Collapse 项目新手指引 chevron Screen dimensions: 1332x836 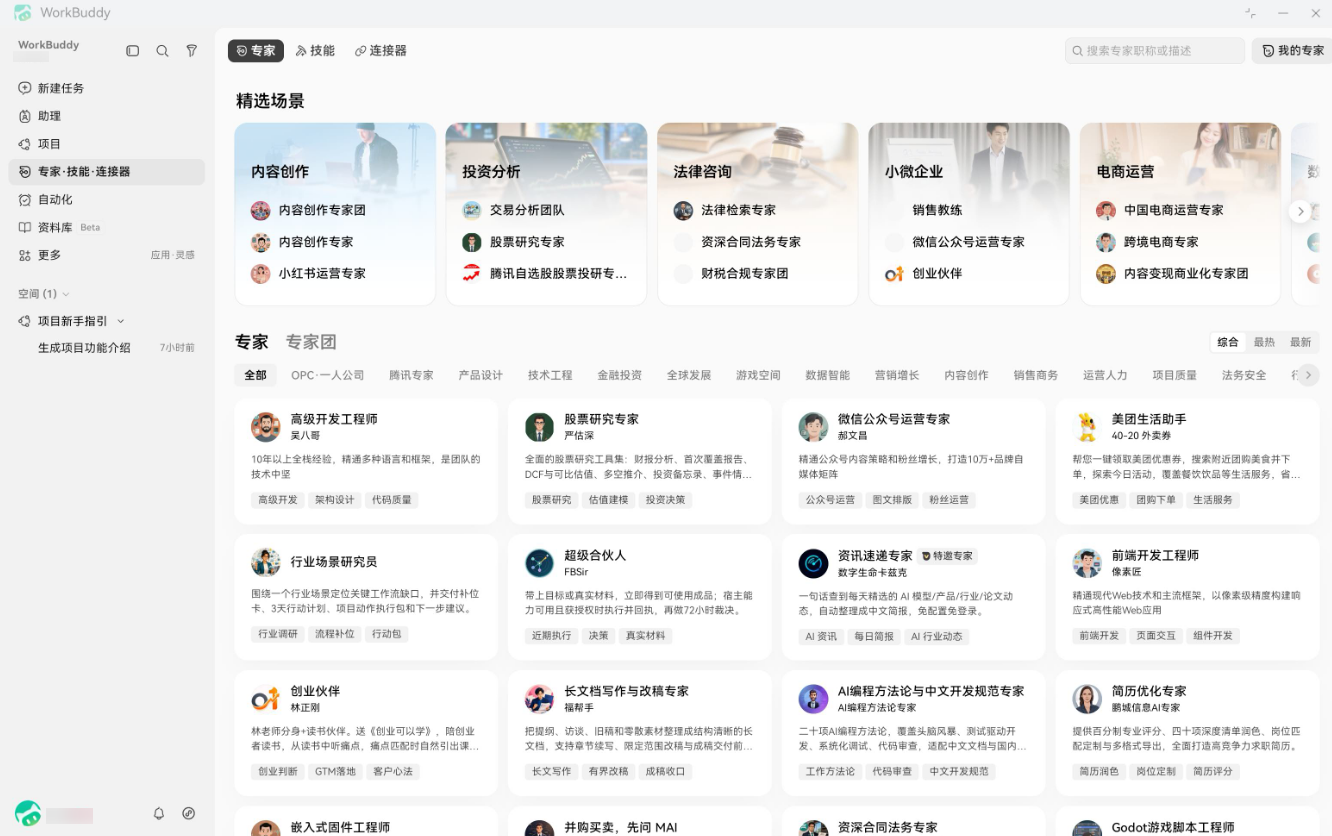(x=121, y=321)
